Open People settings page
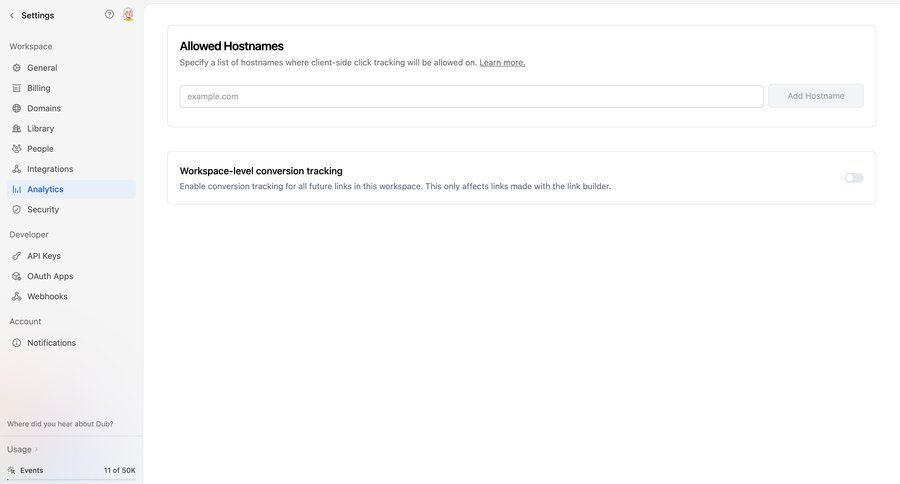The width and height of the screenshot is (900, 484). point(71,149)
